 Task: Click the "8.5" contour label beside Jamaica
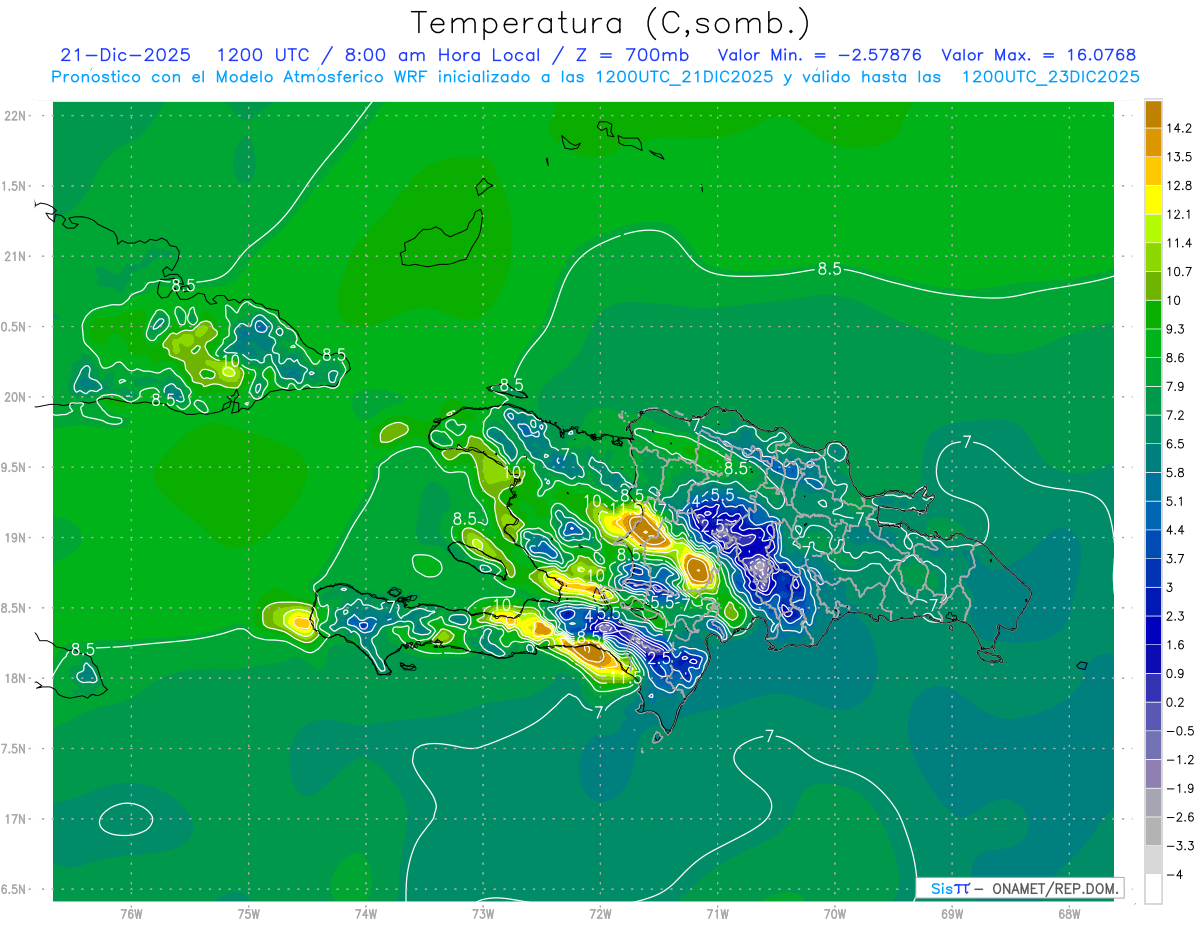[x=83, y=649]
